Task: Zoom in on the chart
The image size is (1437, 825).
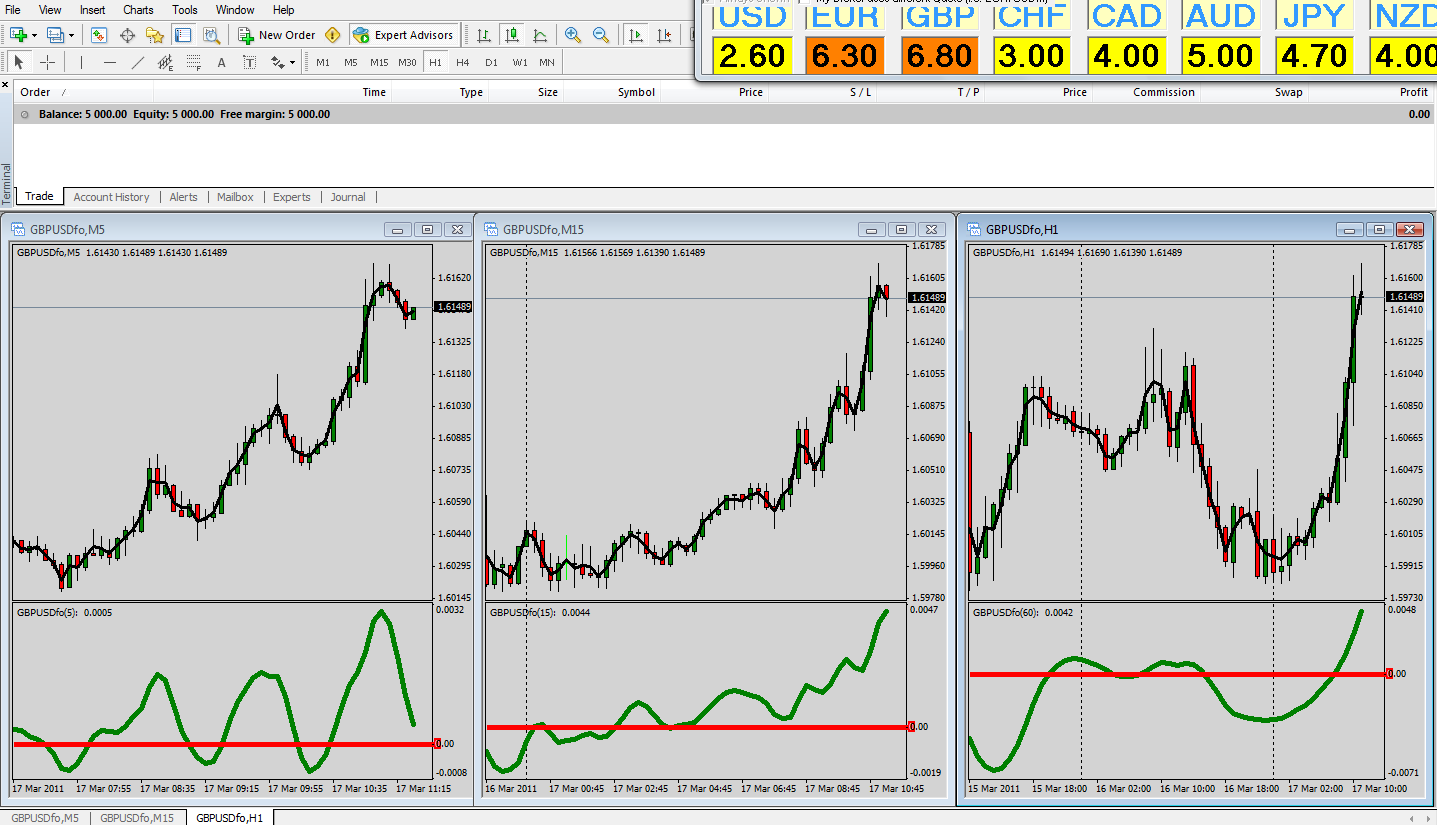Action: click(573, 35)
